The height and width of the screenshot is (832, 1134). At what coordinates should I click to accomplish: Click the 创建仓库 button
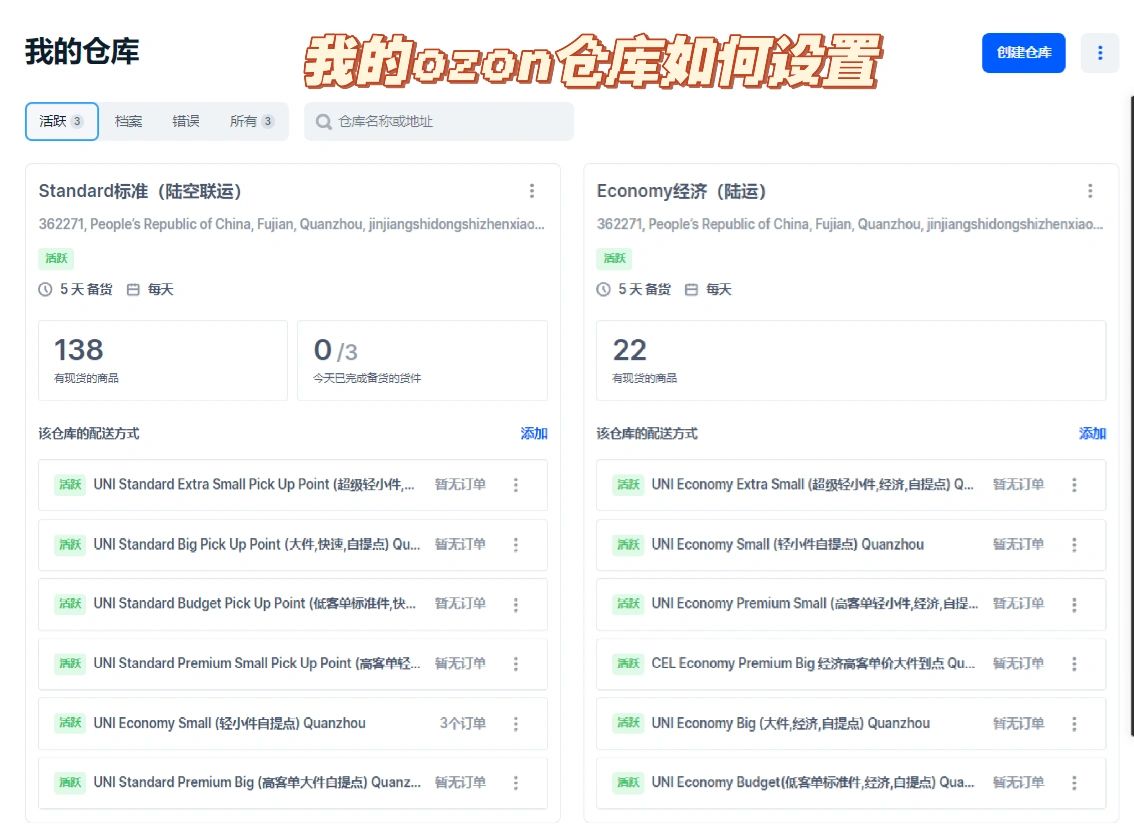pyautogui.click(x=1023, y=53)
